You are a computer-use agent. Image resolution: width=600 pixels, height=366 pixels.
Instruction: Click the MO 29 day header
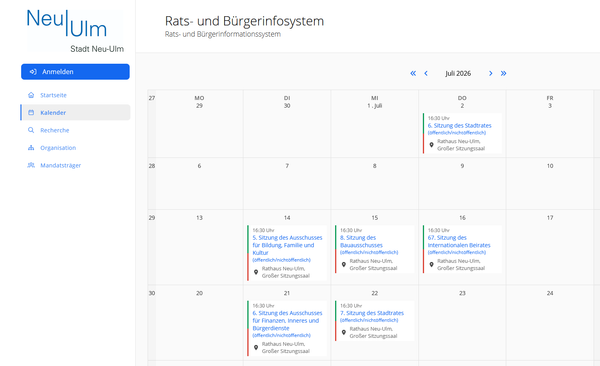199,102
